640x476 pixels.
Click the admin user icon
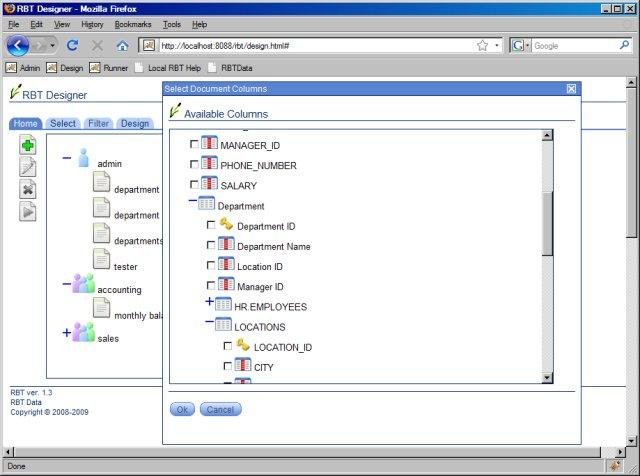(83, 158)
